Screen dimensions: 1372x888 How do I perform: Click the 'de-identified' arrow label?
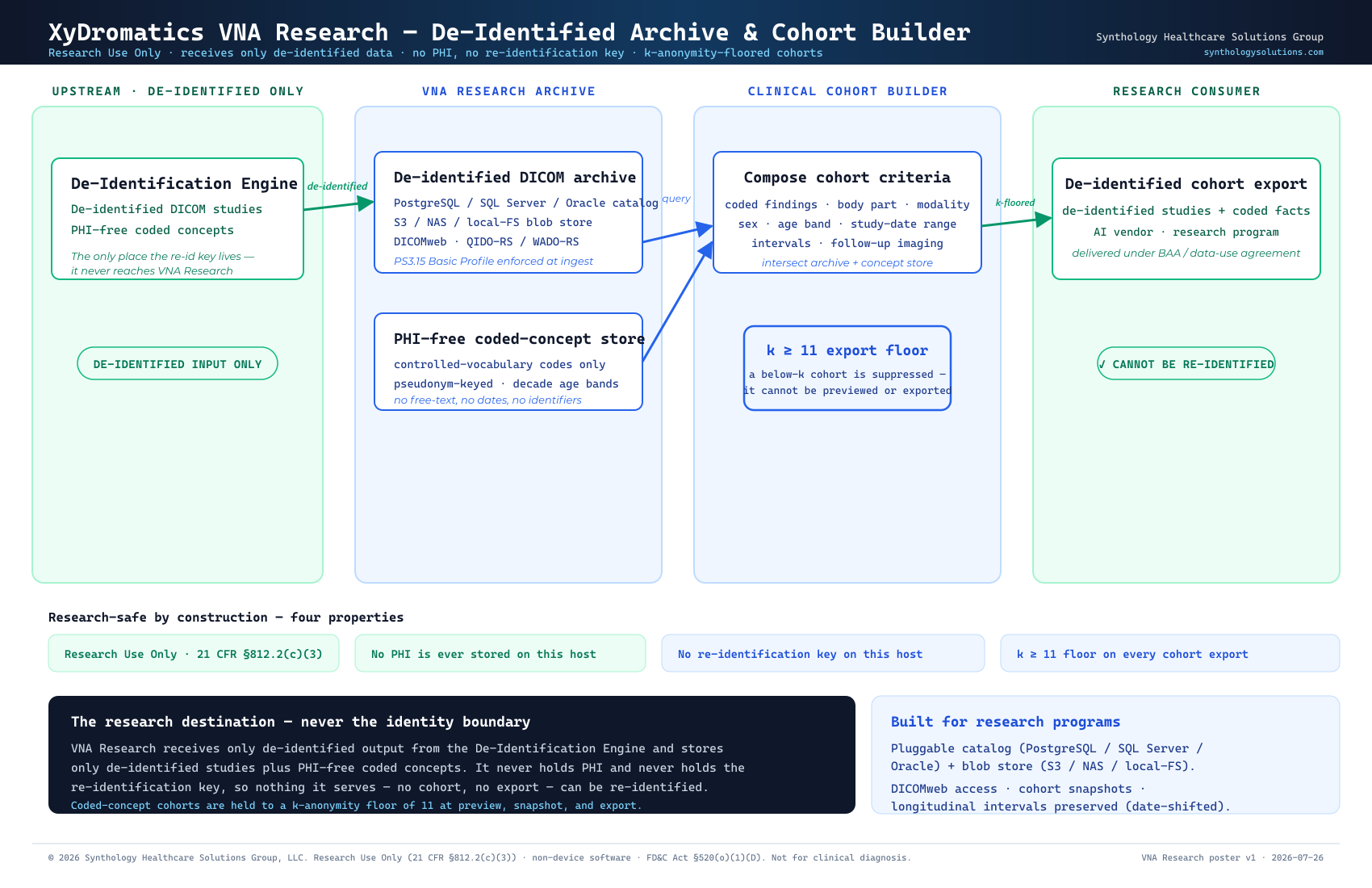[337, 186]
